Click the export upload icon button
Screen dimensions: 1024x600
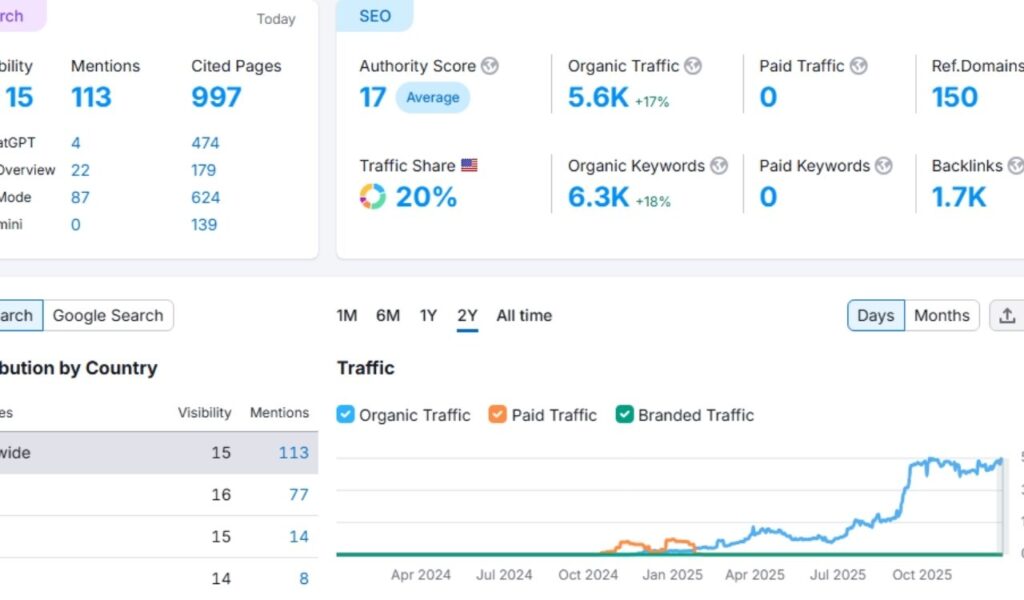(1007, 316)
